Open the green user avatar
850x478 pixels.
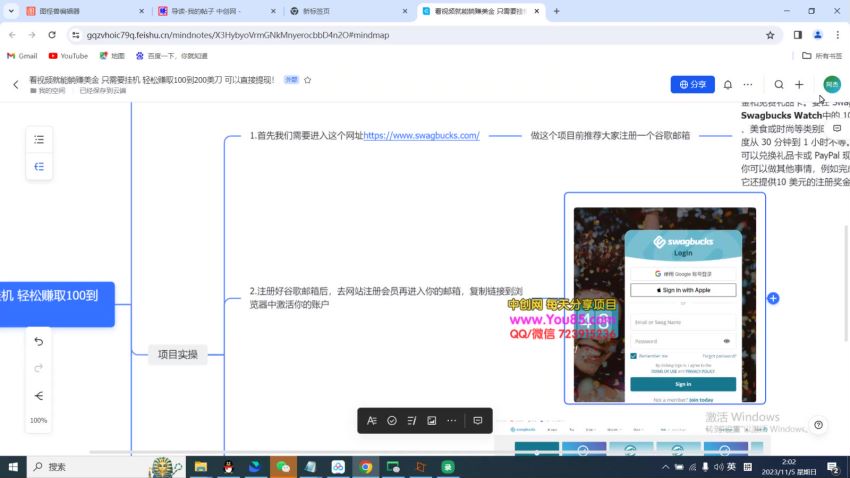tap(832, 85)
